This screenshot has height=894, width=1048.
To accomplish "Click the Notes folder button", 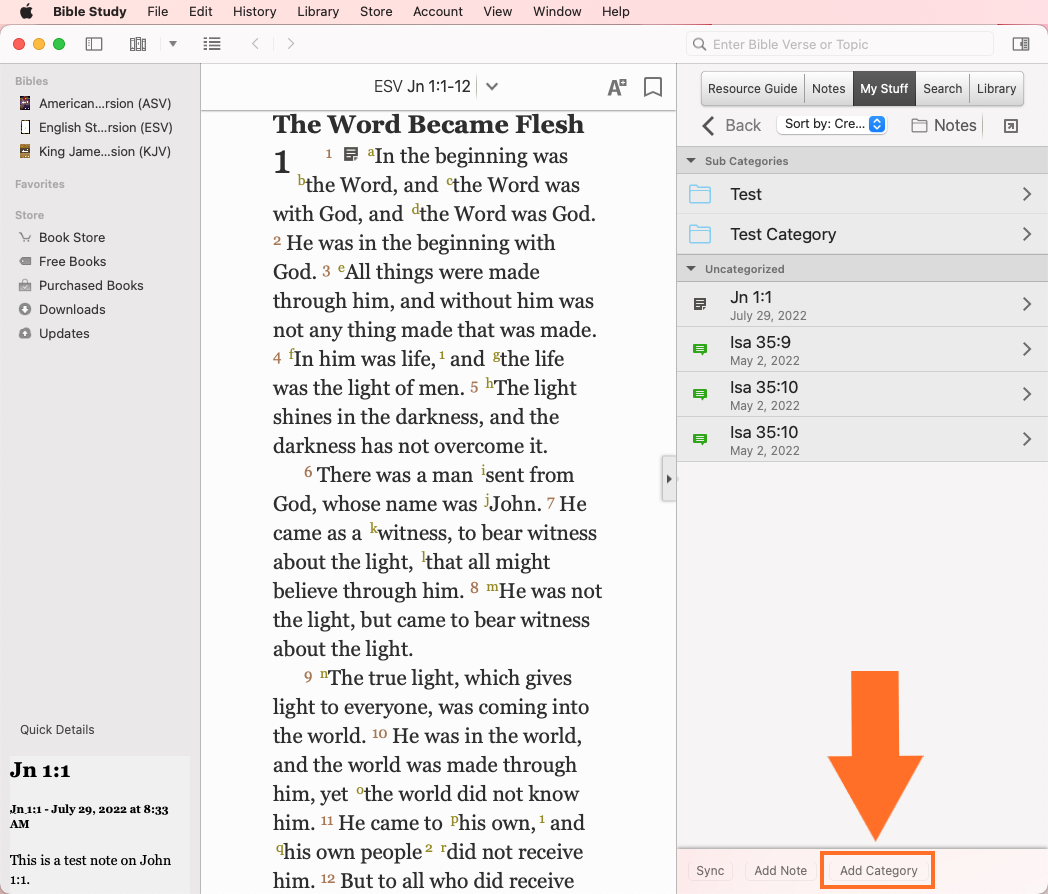I will click(x=944, y=125).
